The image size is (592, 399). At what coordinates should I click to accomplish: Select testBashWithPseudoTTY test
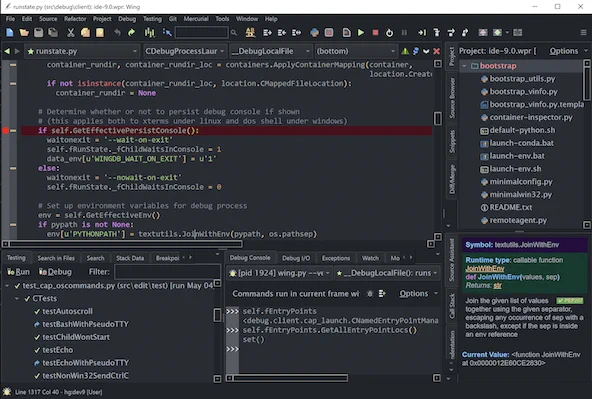coord(85,324)
